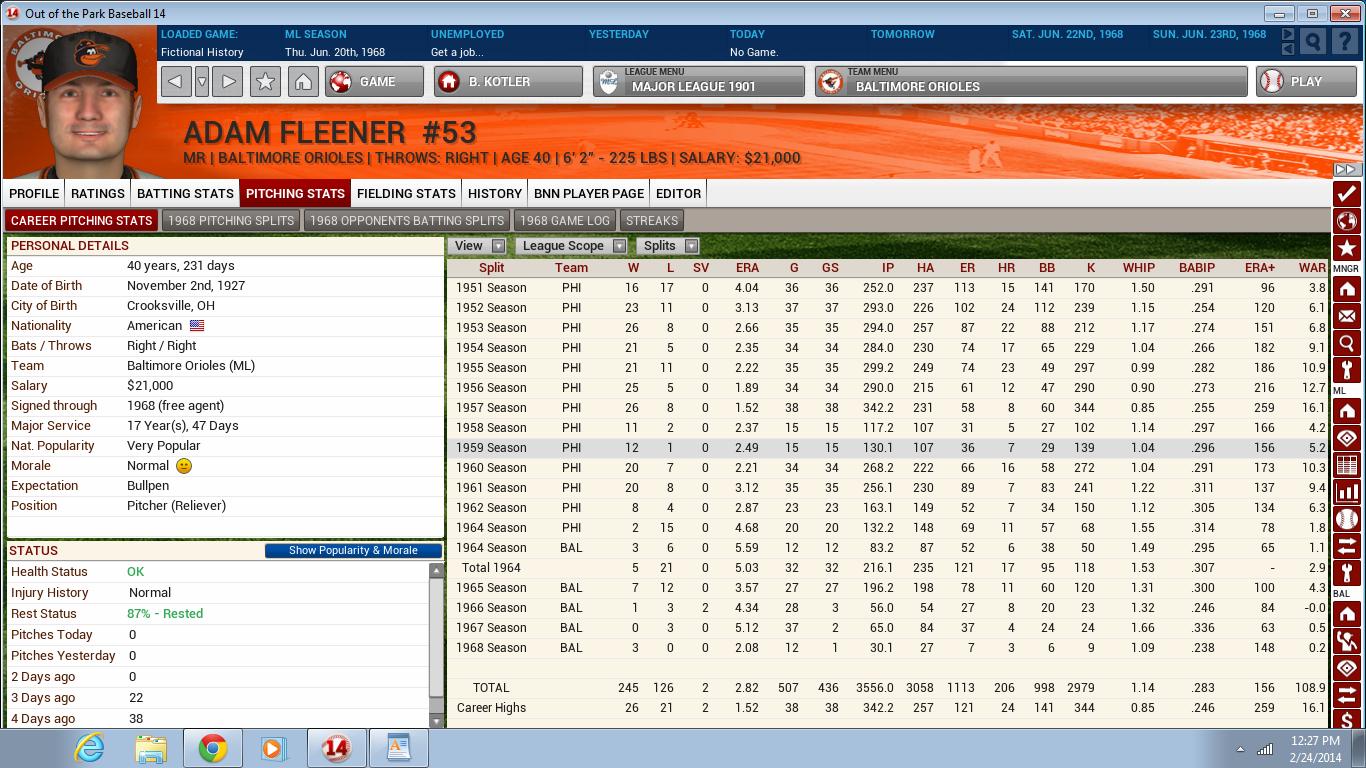
Task: Click Adam Fleener's player portrait
Action: tap(78, 103)
